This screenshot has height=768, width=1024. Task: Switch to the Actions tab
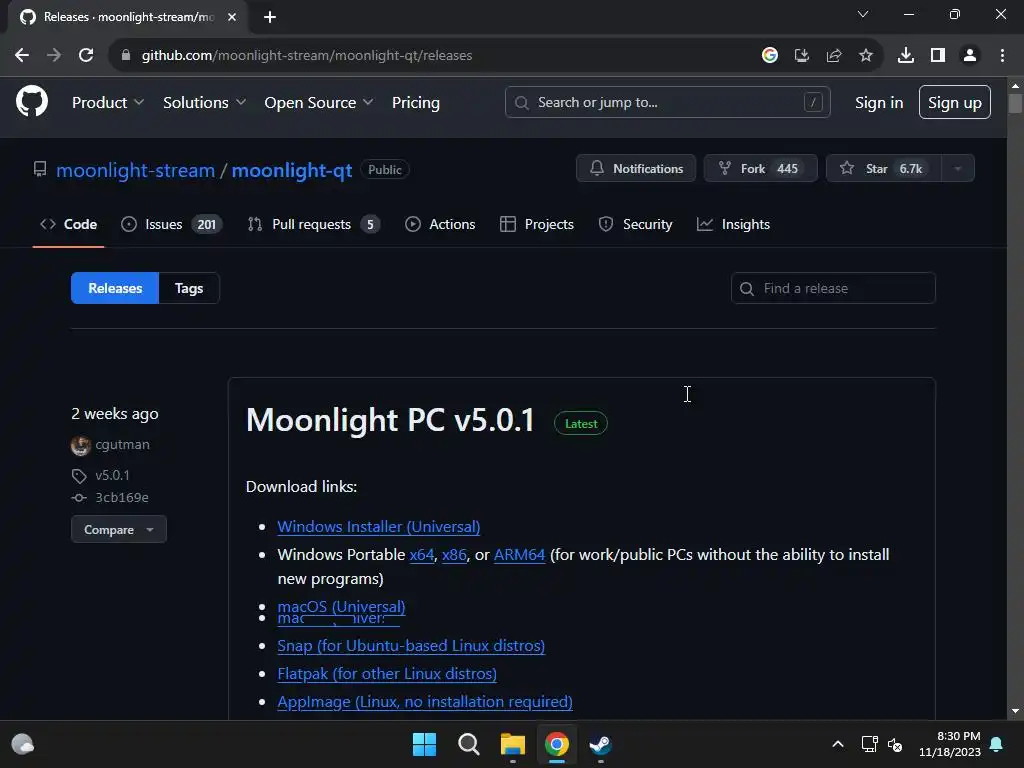pos(440,224)
